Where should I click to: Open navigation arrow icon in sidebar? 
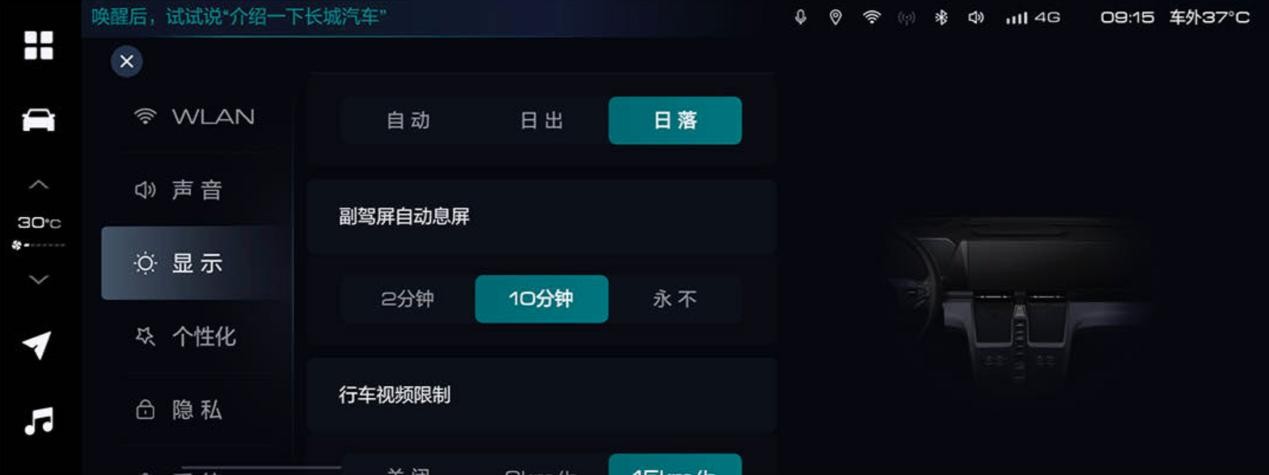tap(37, 345)
